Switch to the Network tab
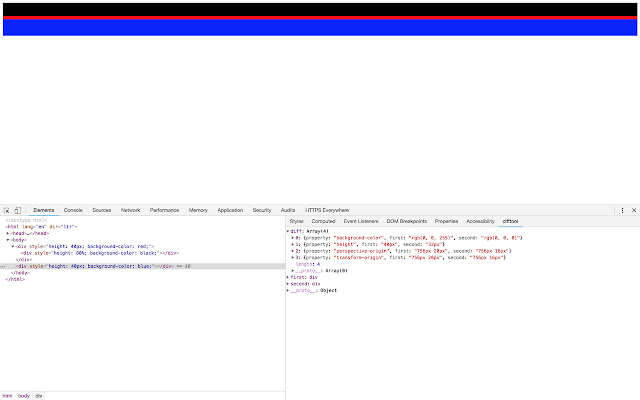 coord(130,210)
